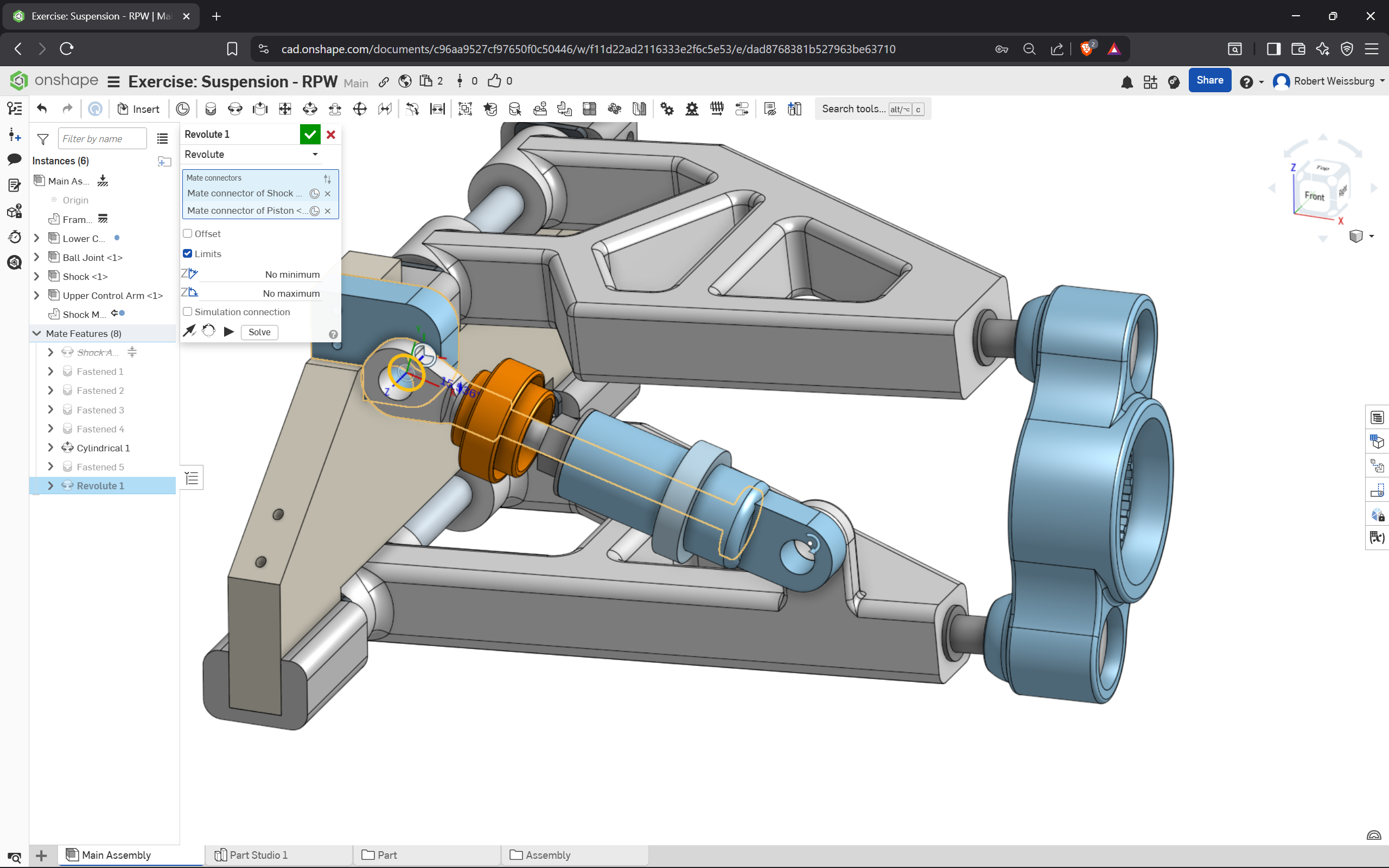Click the play animate mate arrow

click(x=228, y=332)
